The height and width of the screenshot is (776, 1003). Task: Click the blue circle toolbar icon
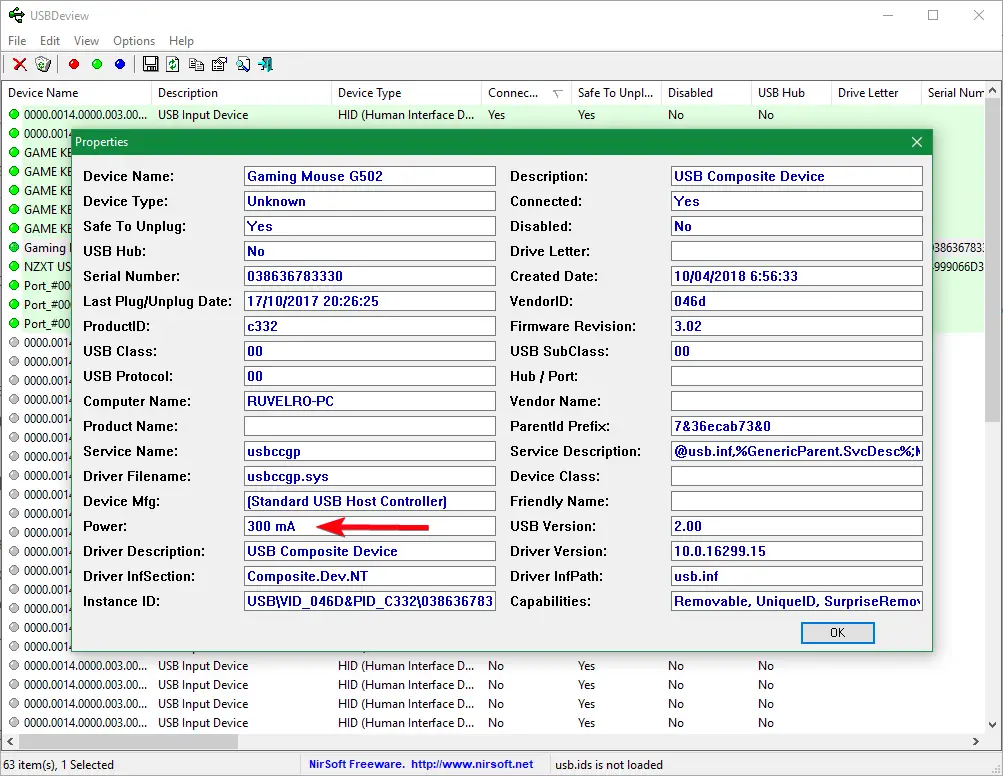pyautogui.click(x=120, y=65)
